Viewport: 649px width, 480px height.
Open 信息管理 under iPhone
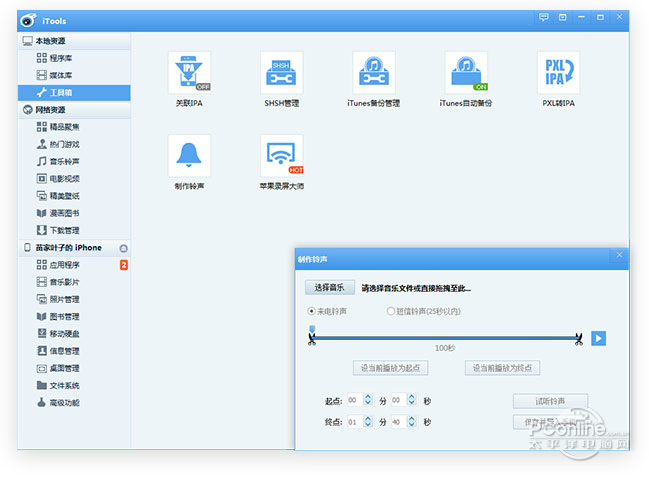pyautogui.click(x=74, y=351)
